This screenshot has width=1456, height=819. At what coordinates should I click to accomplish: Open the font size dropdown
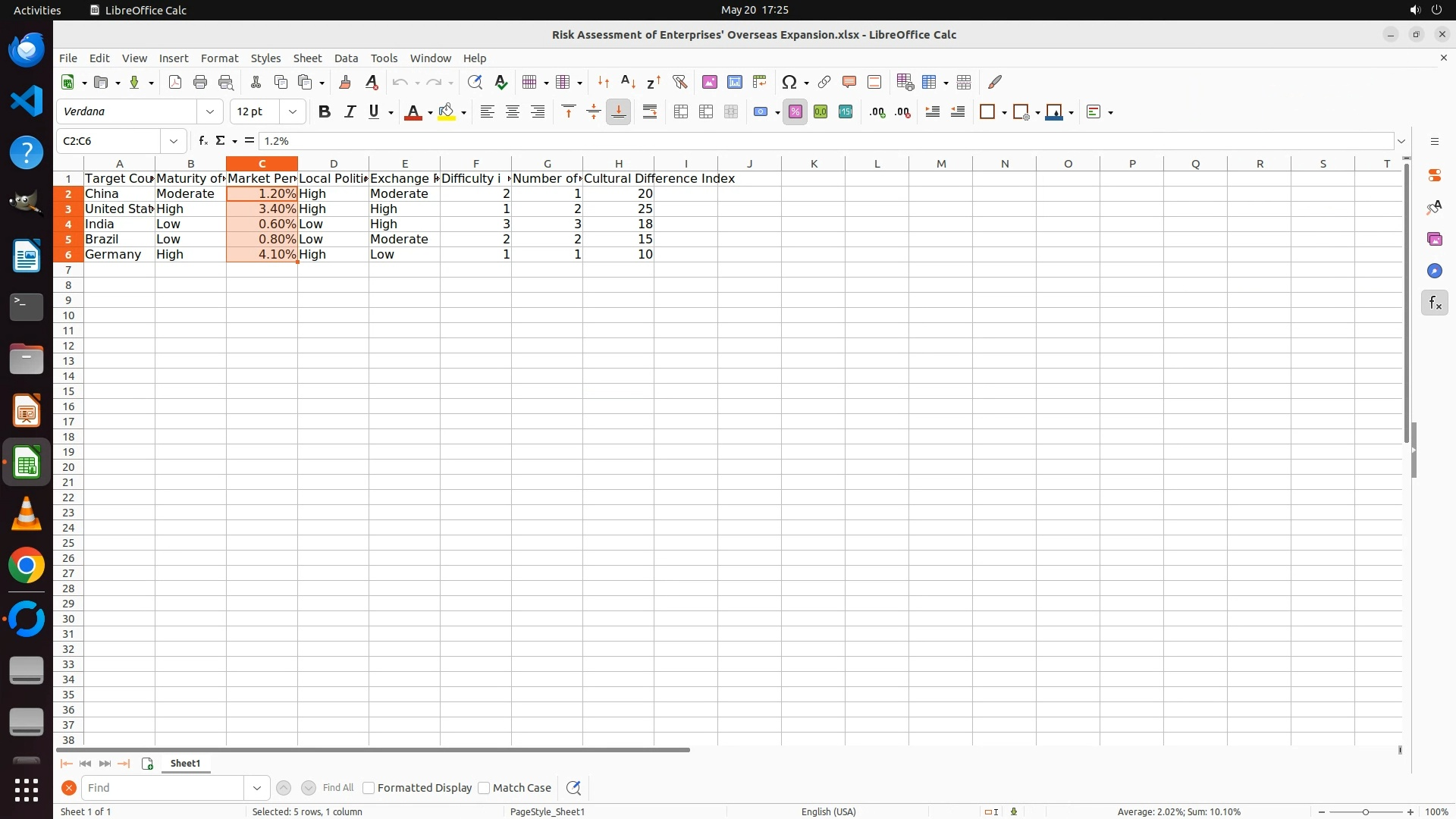[293, 112]
